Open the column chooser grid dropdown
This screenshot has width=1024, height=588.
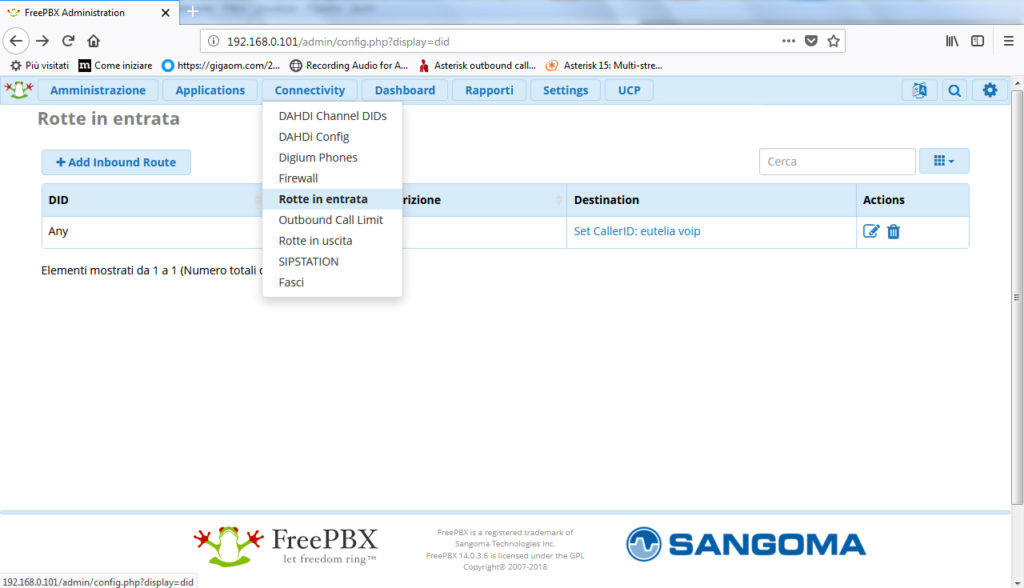tap(944, 161)
